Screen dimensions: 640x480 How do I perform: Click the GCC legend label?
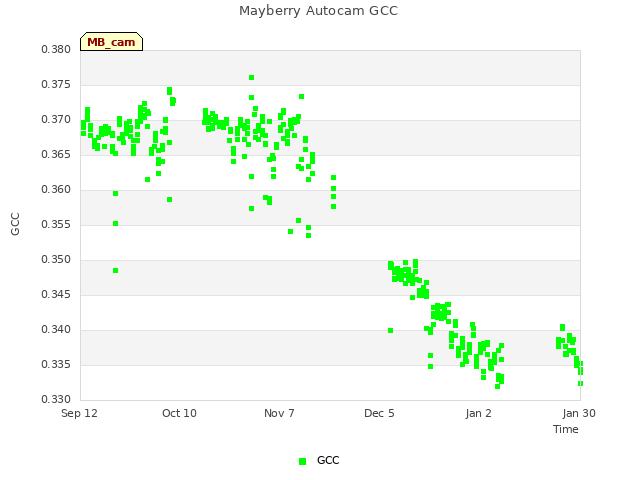click(x=328, y=460)
